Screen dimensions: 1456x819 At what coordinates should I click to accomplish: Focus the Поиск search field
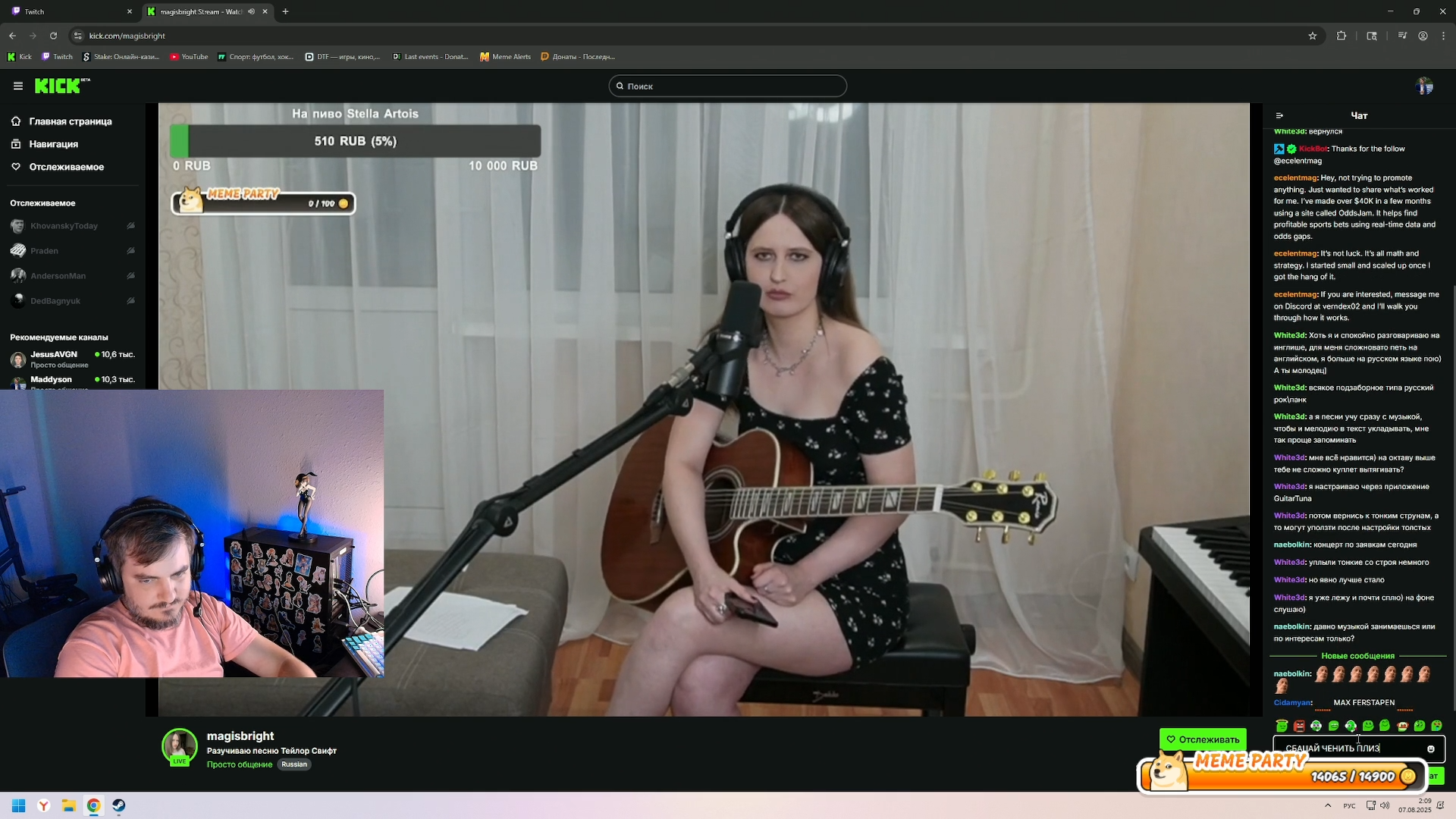[728, 86]
